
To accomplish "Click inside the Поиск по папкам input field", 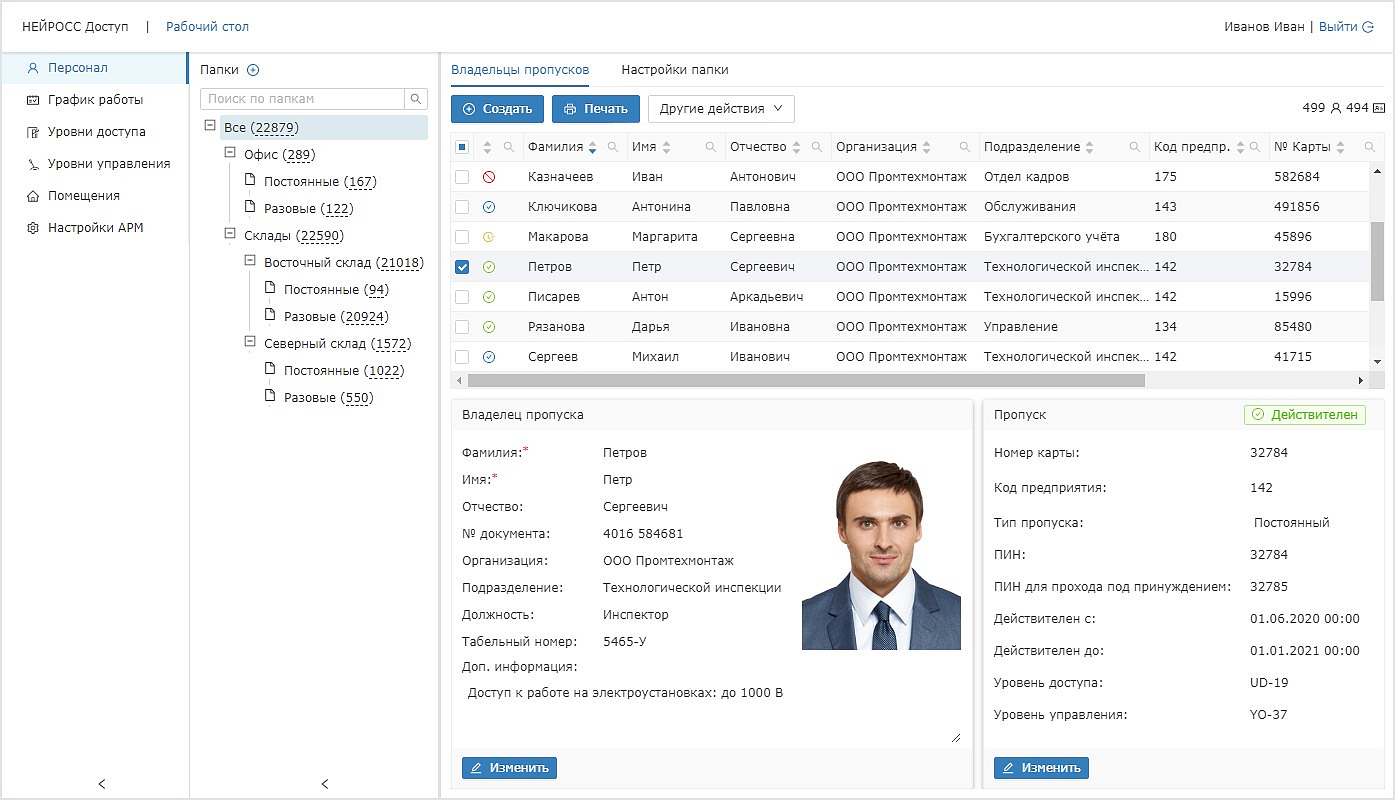I will [300, 99].
